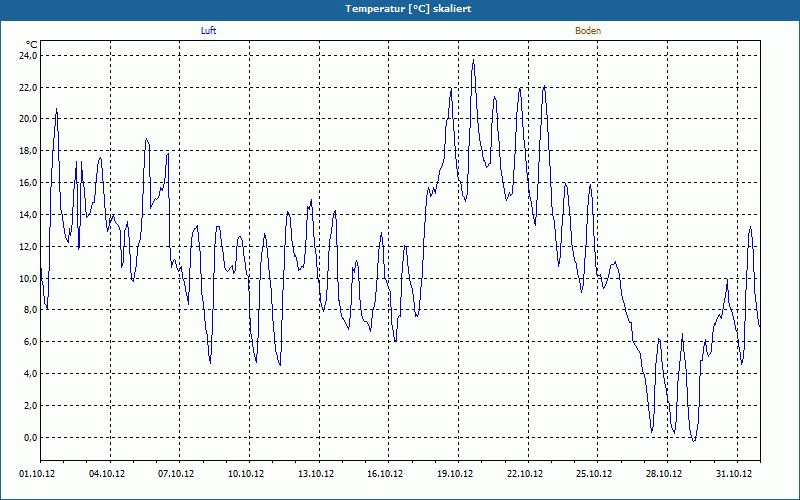The height and width of the screenshot is (500, 800).
Task: Click the 04.10.12 date label
Action: (107, 474)
